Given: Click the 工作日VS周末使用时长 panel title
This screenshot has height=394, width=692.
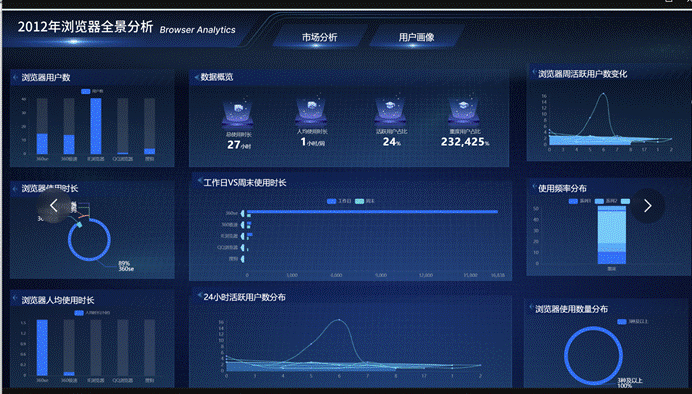Looking at the screenshot, I should click(x=244, y=183).
